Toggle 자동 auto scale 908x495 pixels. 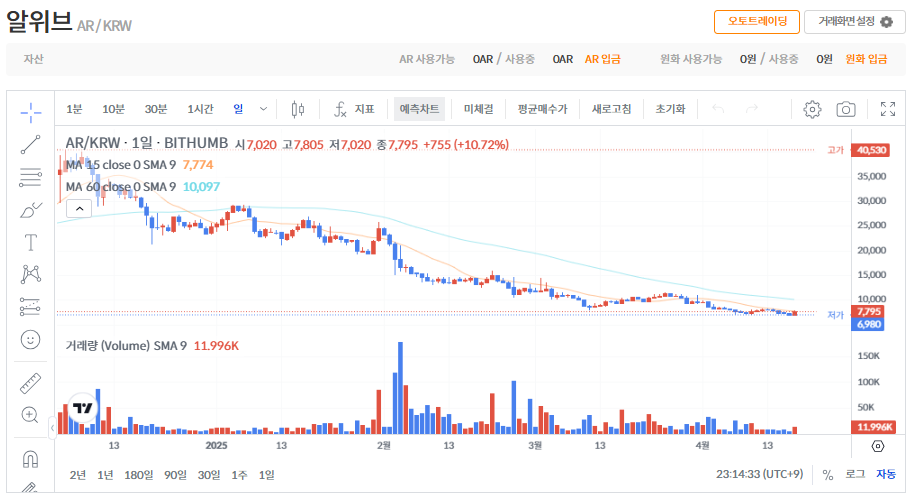click(x=886, y=474)
